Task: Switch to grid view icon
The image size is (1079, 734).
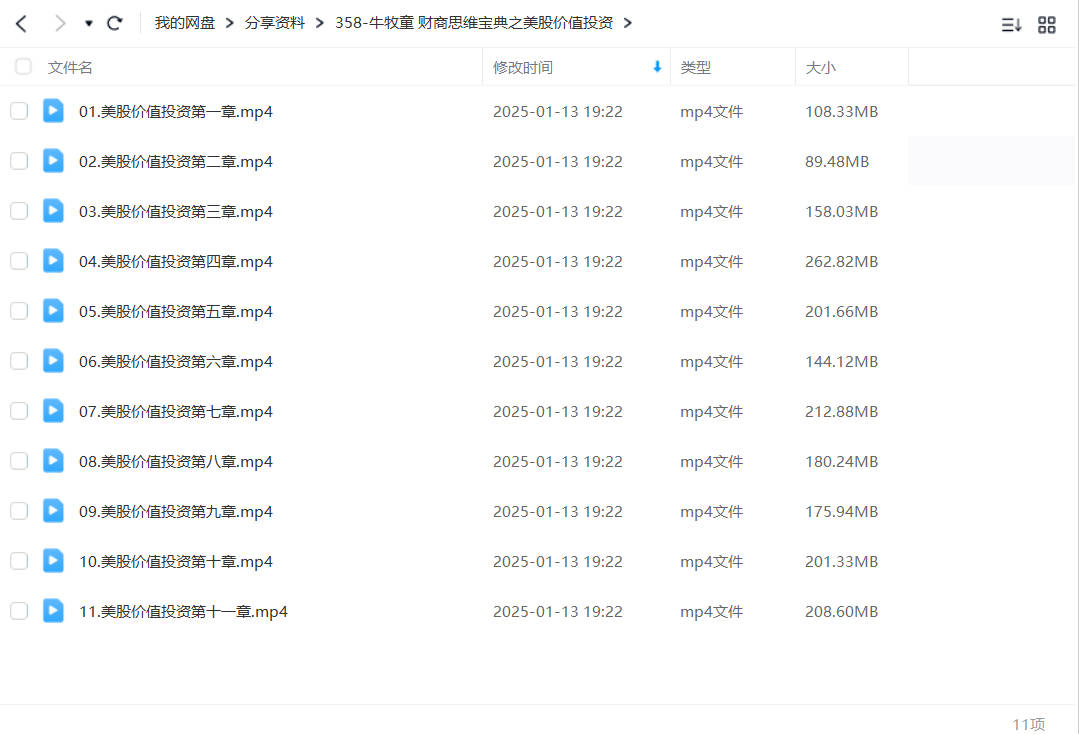Action: [x=1047, y=25]
